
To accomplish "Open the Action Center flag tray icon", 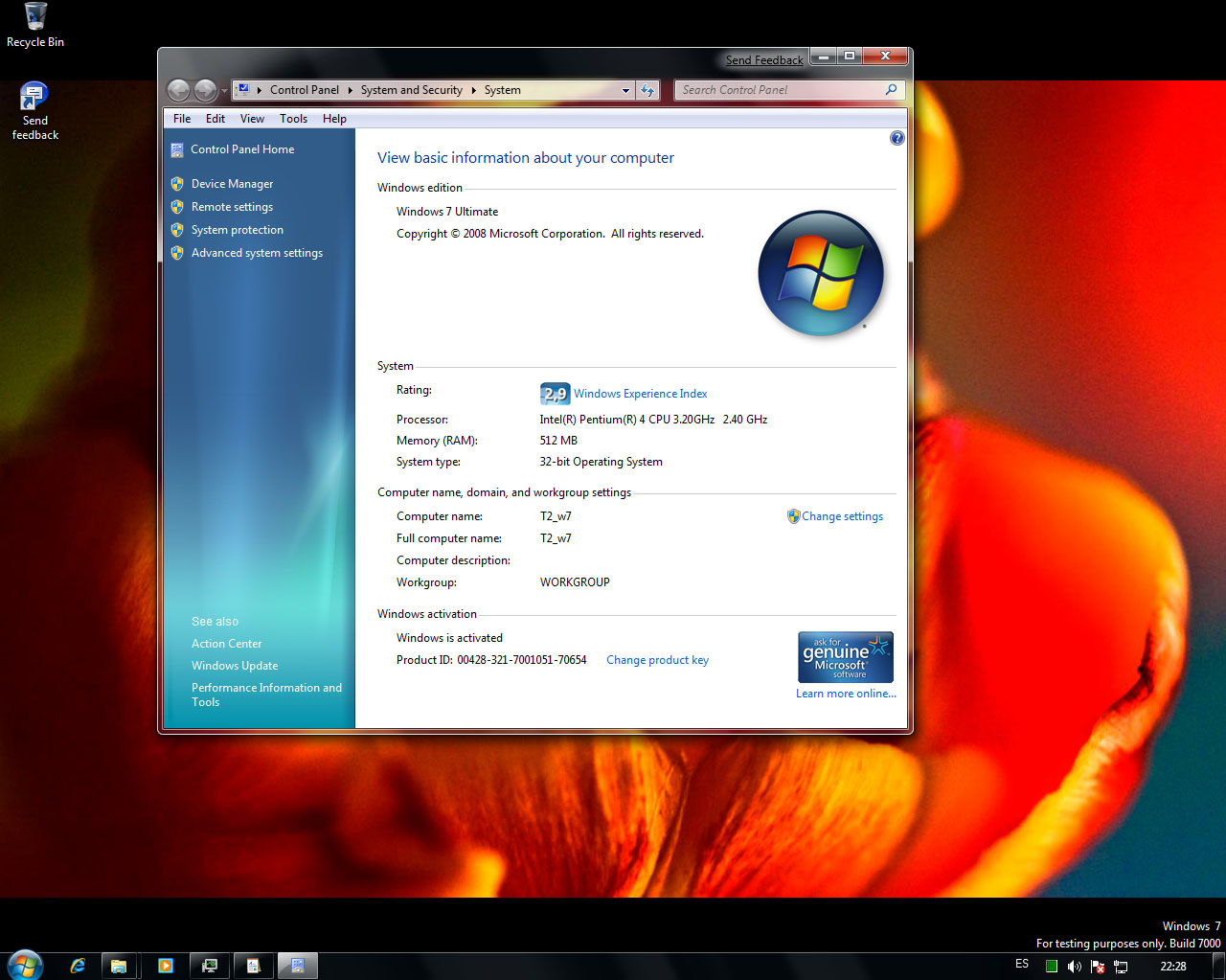I will [1098, 967].
